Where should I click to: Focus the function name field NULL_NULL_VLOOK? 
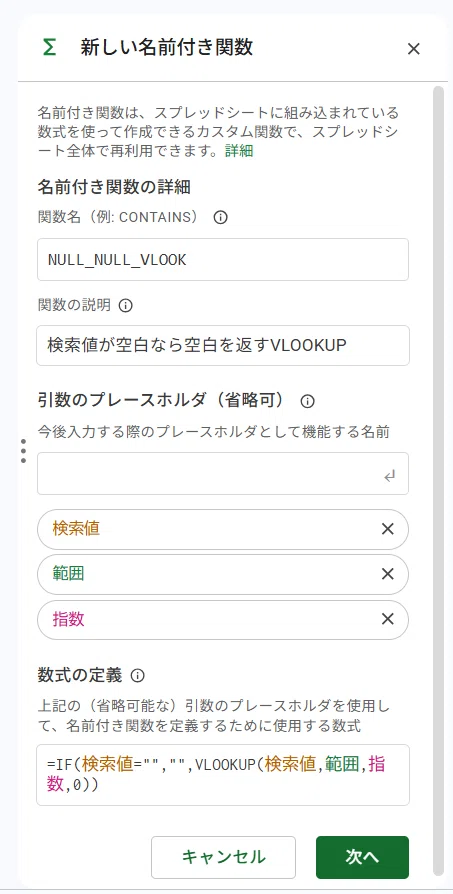(223, 259)
